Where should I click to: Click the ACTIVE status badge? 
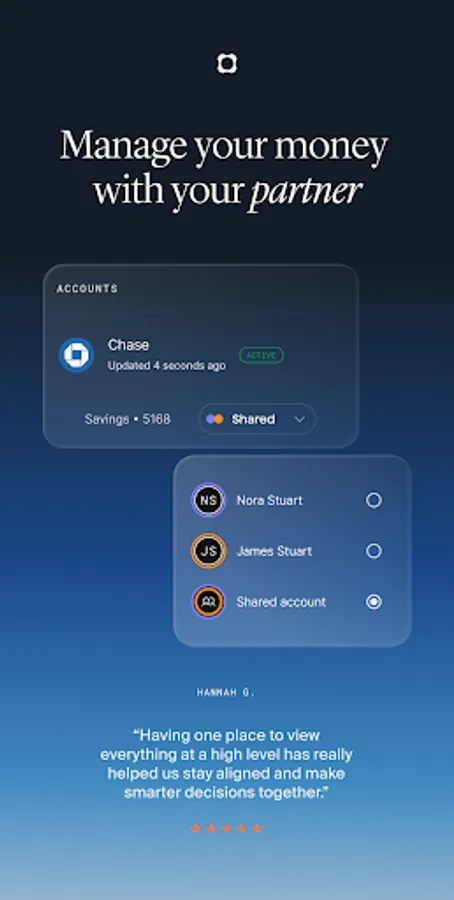click(261, 355)
